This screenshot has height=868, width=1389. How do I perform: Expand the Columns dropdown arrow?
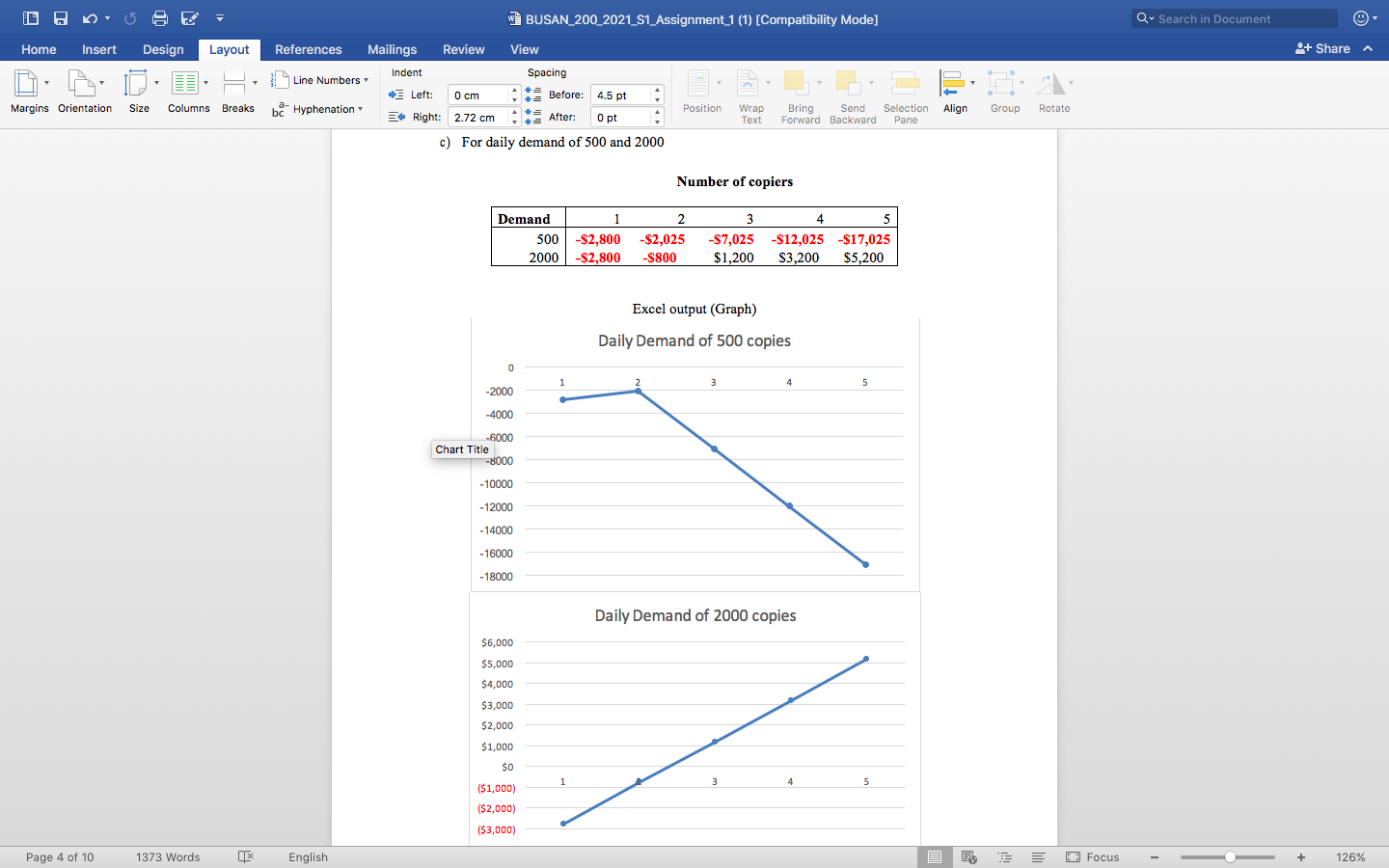[x=205, y=83]
